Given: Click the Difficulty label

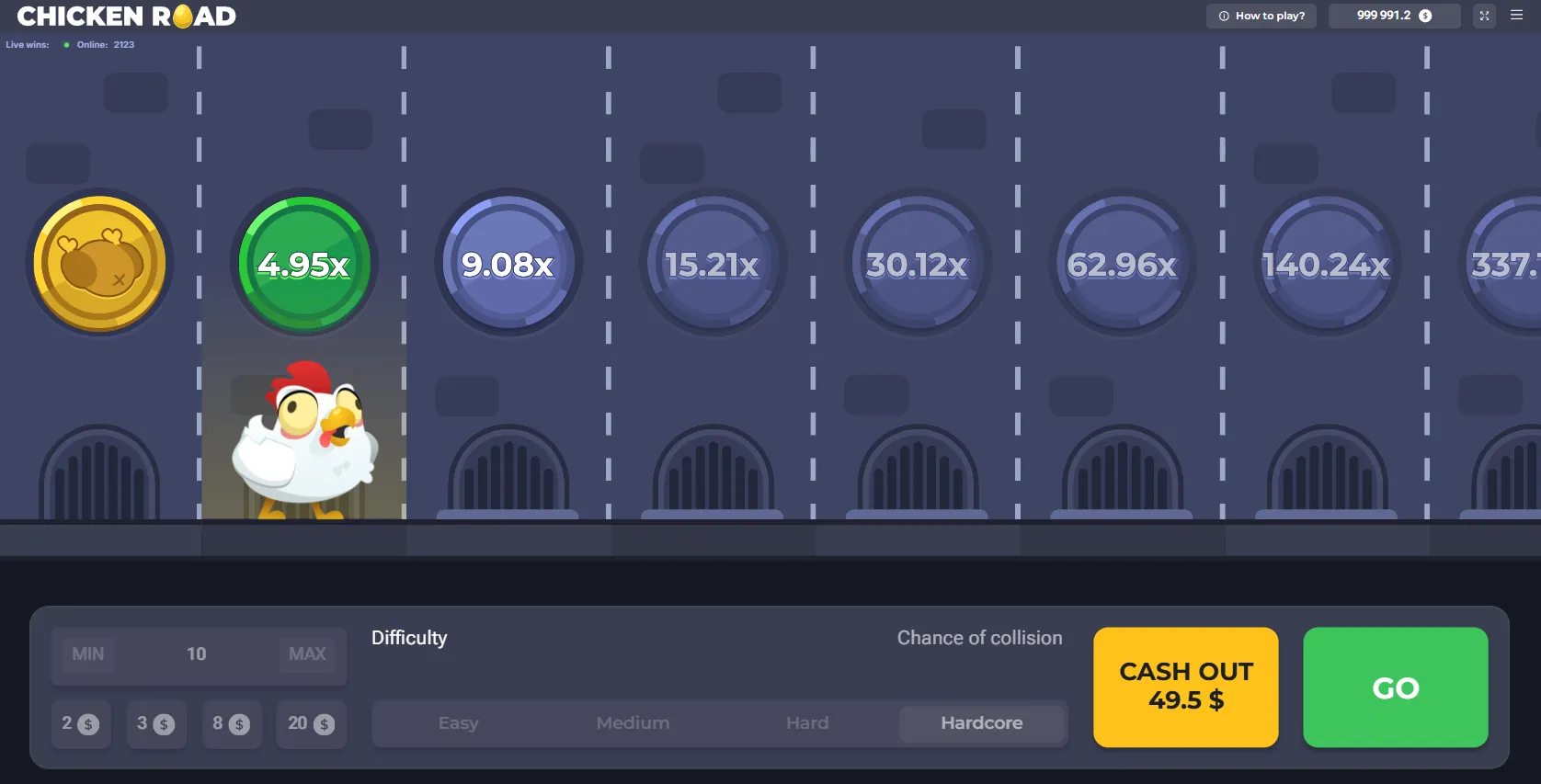Looking at the screenshot, I should coord(409,638).
